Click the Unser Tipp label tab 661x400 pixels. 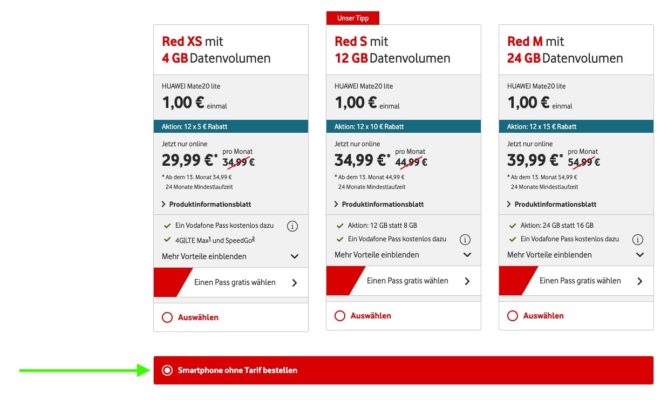tap(353, 18)
